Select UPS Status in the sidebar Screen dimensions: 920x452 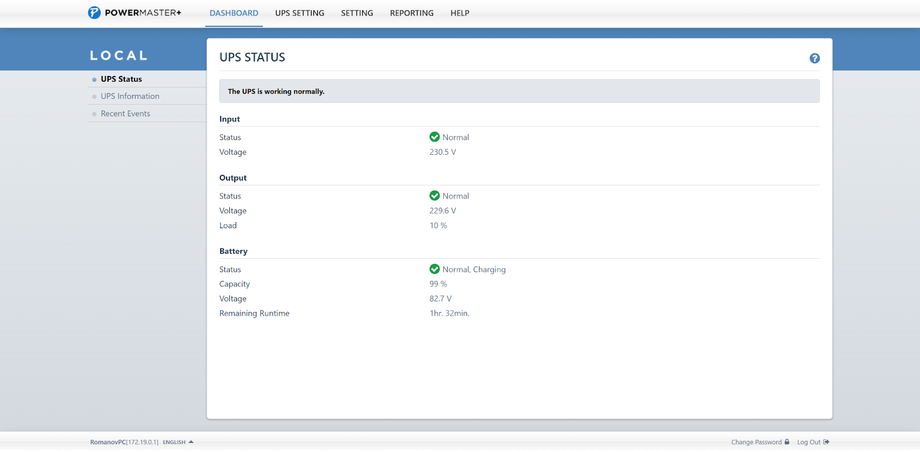[x=121, y=79]
